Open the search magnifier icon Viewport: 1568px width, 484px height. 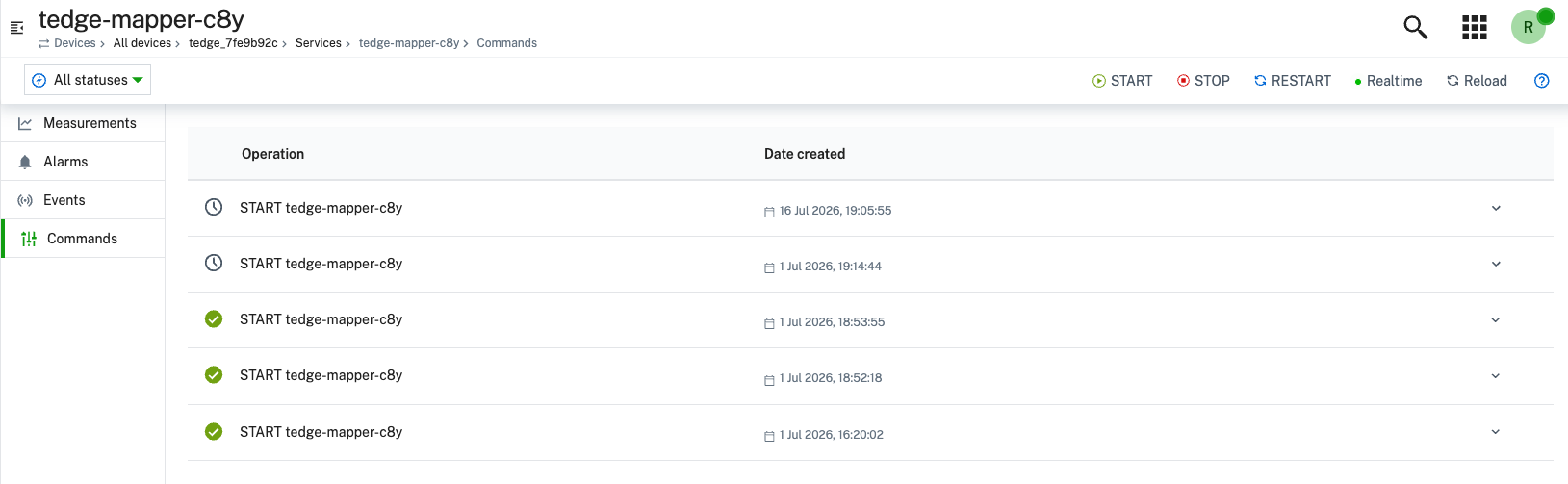click(x=1415, y=27)
